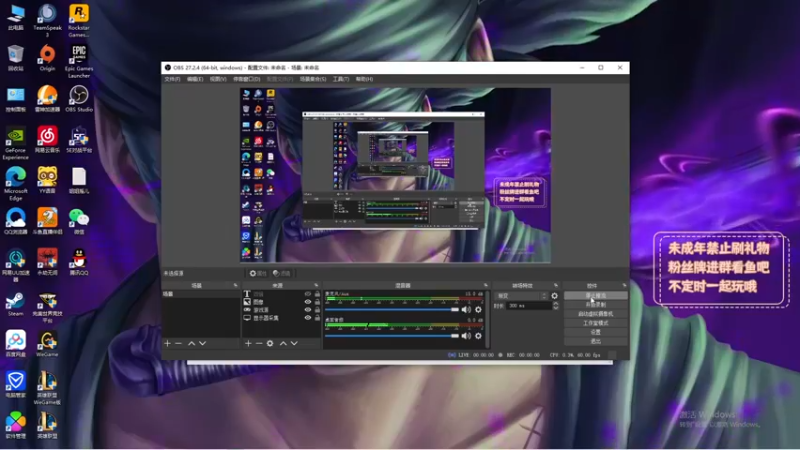Open the 停靠窗口(D) menu
Image resolution: width=800 pixels, height=450 pixels.
coord(246,79)
